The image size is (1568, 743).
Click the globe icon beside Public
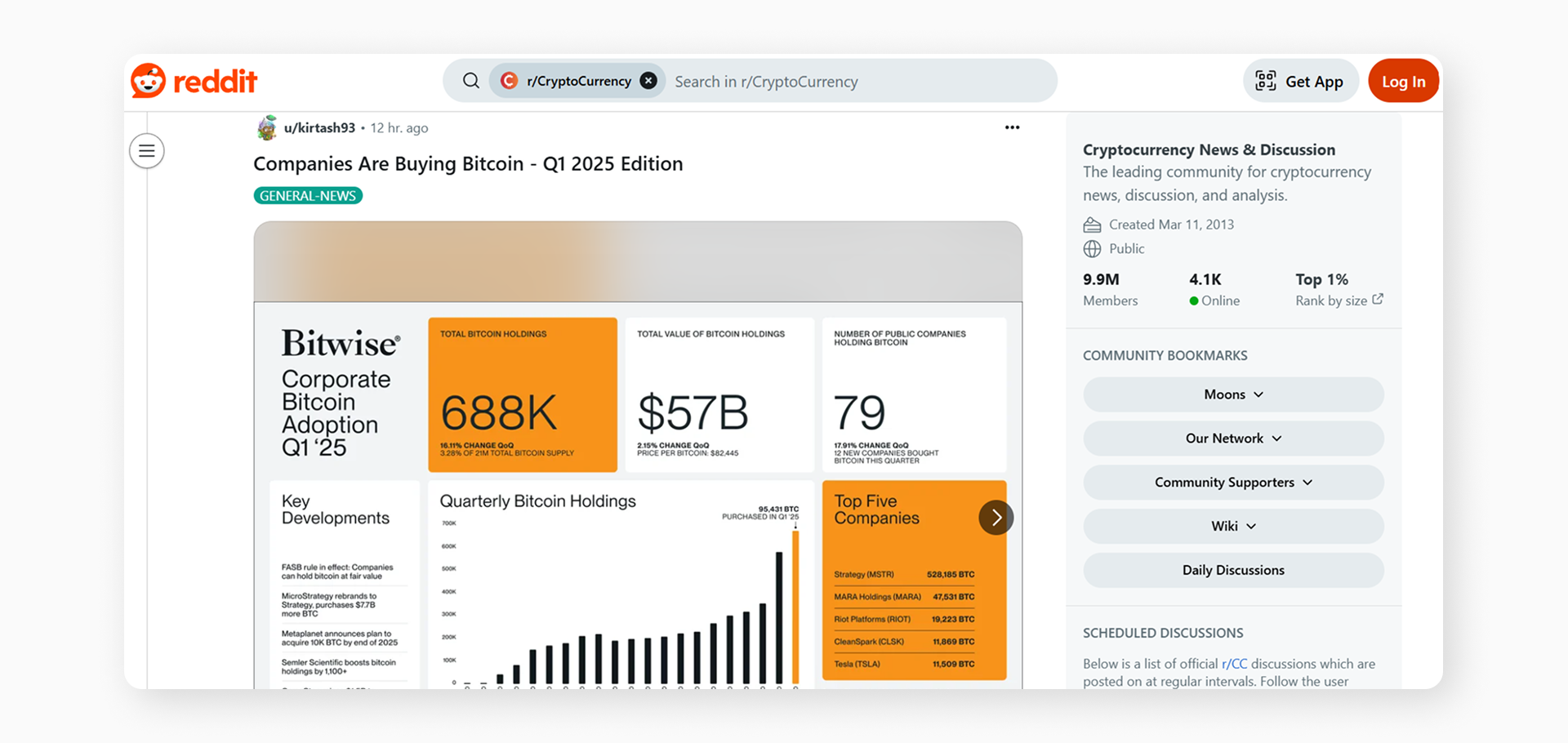[1092, 249]
